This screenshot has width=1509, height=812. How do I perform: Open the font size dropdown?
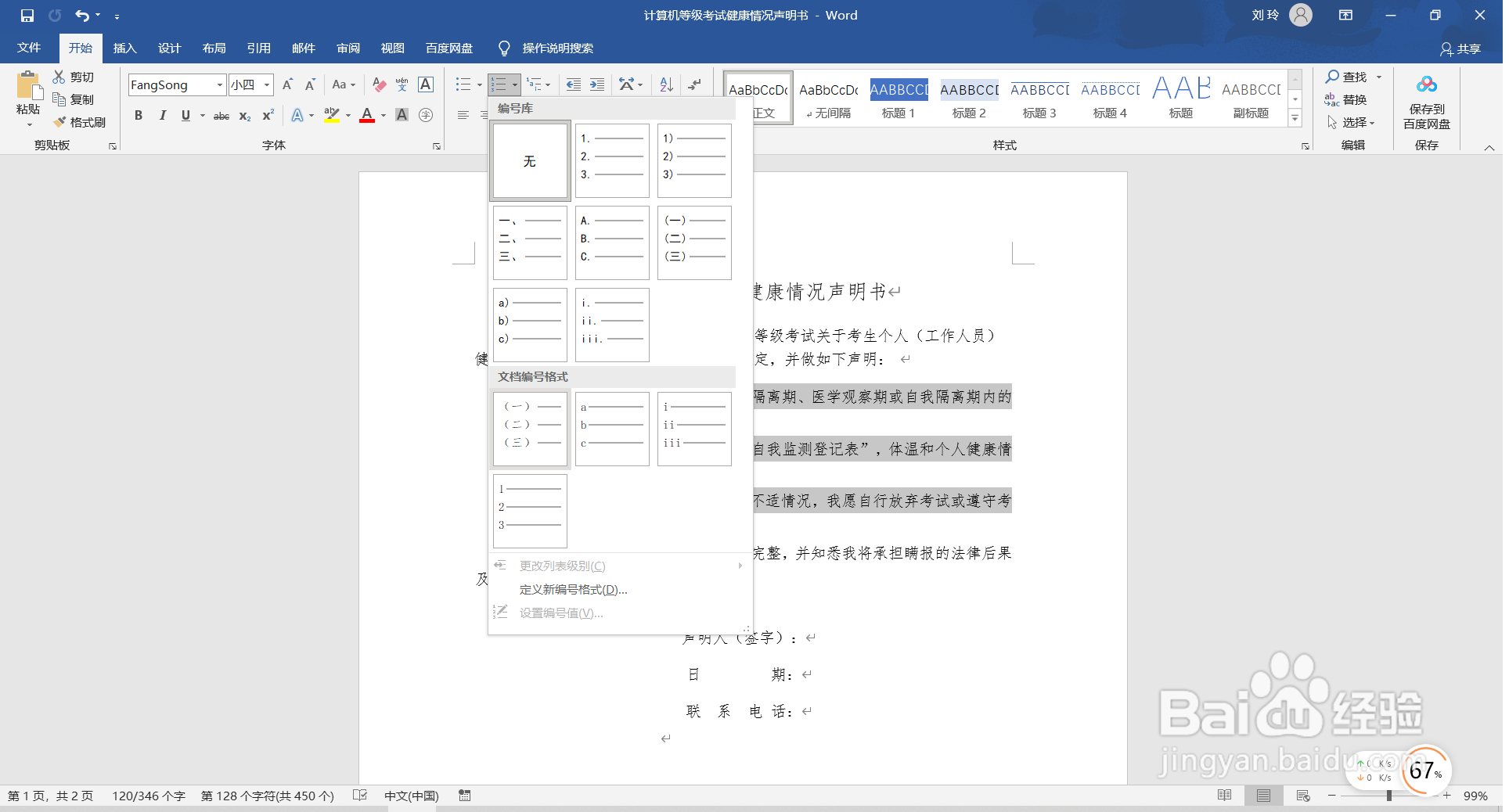point(267,84)
